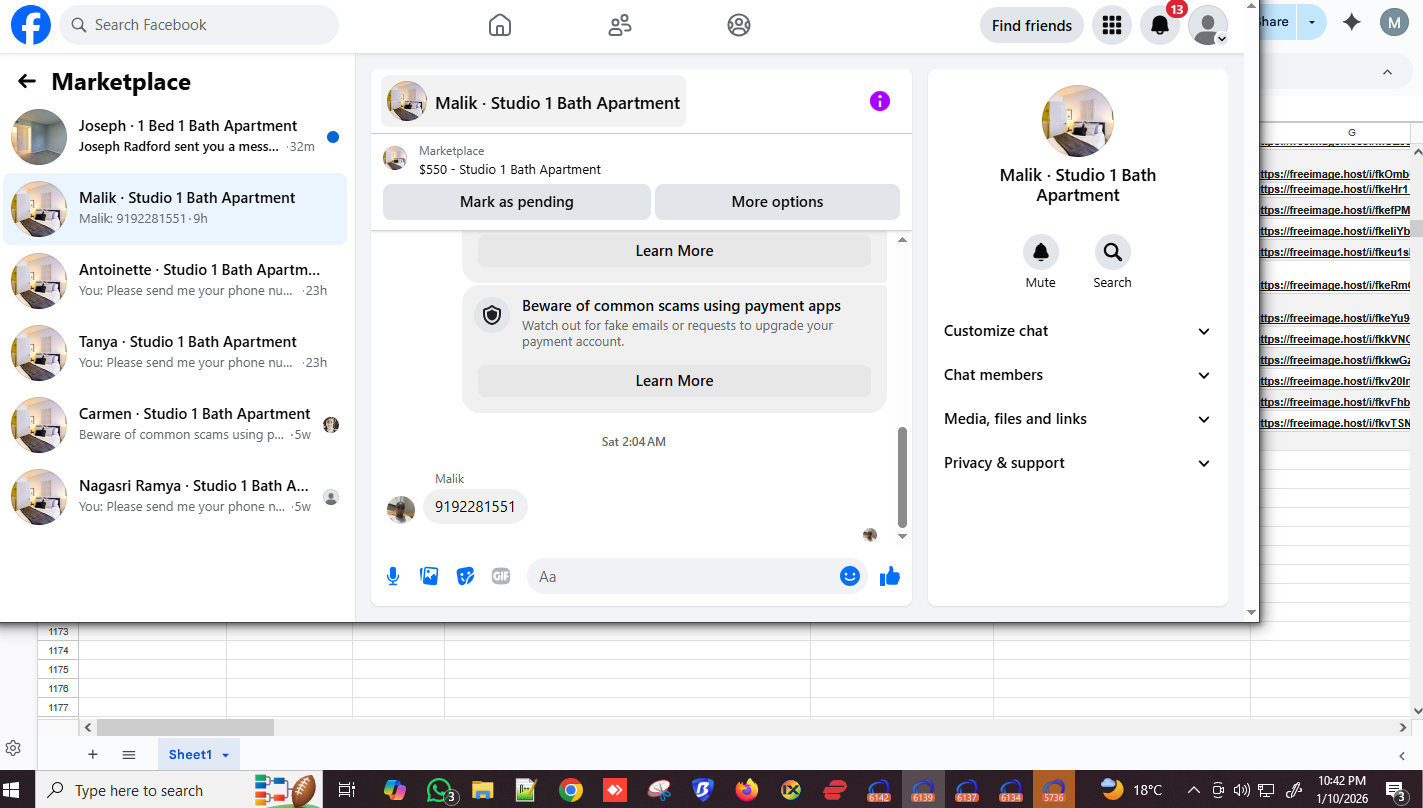This screenshot has width=1423, height=808.
Task: Open the Friends icon in top navigation
Action: coord(620,25)
